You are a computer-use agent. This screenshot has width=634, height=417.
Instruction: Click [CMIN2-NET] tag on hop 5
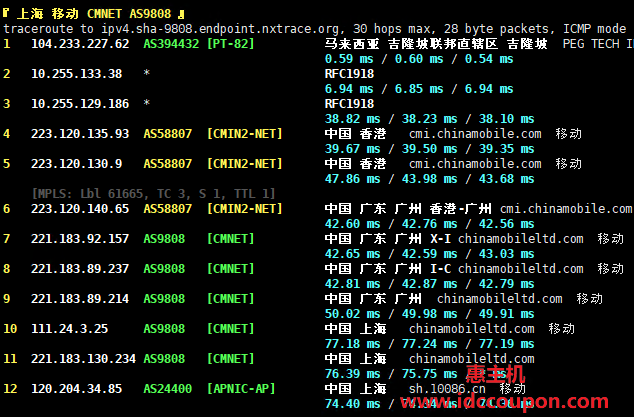coord(245,163)
